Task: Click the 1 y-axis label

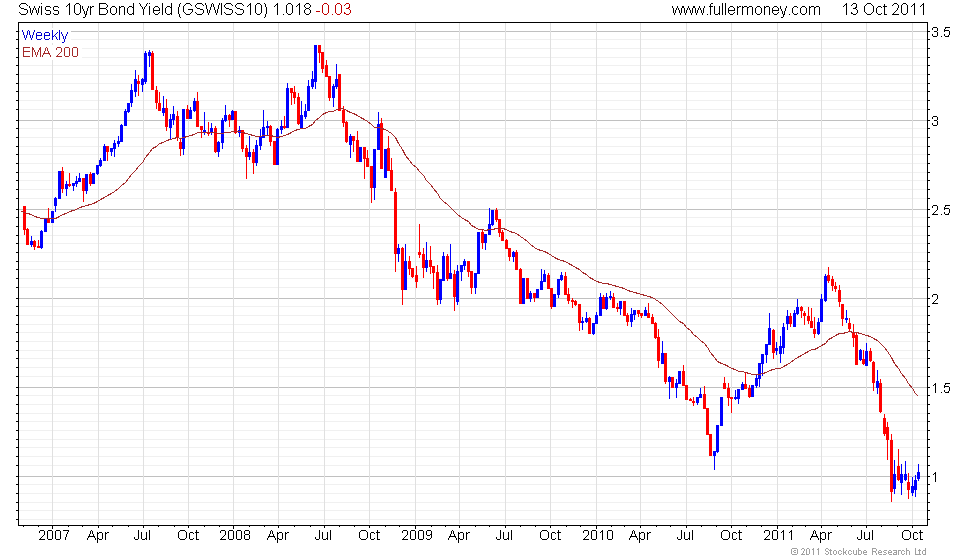Action: pos(935,477)
